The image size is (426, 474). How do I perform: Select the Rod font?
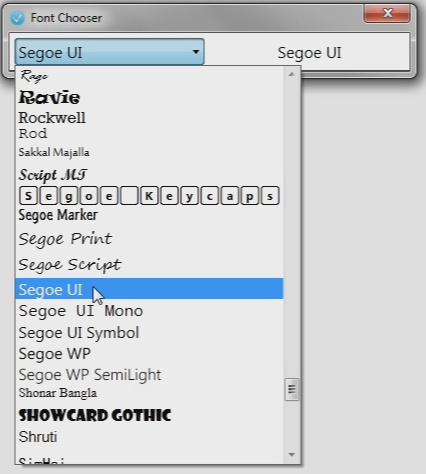tap(149, 134)
